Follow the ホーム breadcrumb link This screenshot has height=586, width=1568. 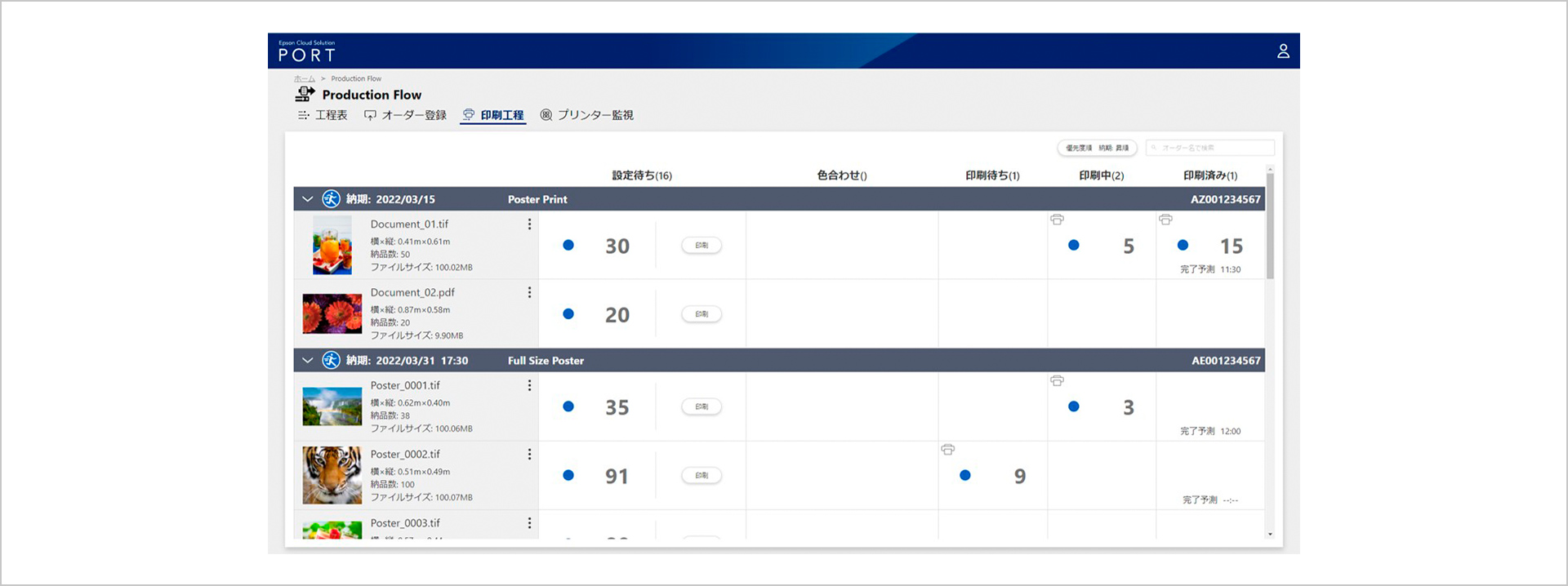pos(304,79)
